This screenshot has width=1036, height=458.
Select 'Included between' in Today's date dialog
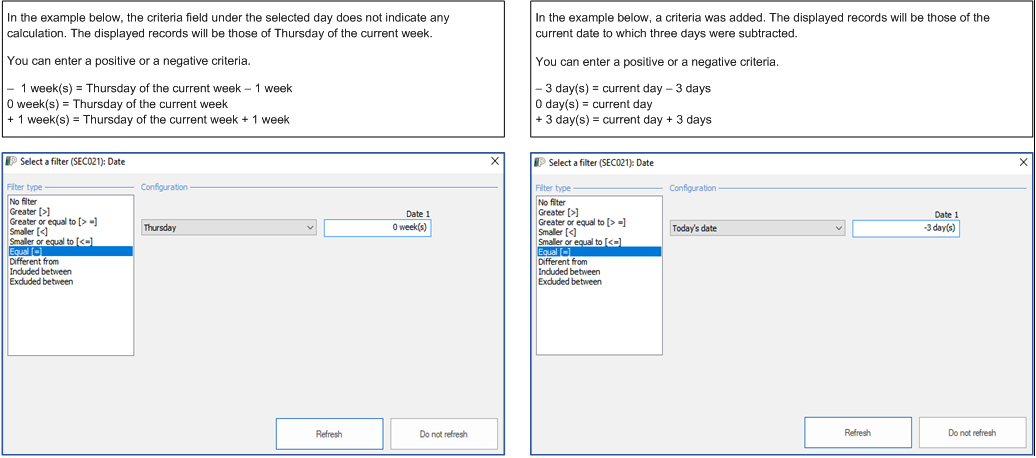pos(599,272)
